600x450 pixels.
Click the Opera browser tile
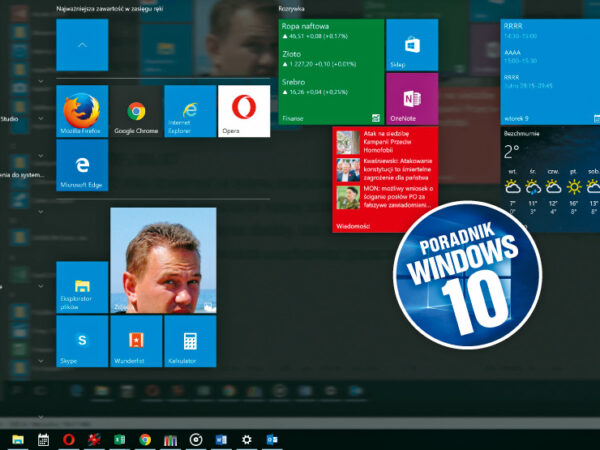point(244,111)
